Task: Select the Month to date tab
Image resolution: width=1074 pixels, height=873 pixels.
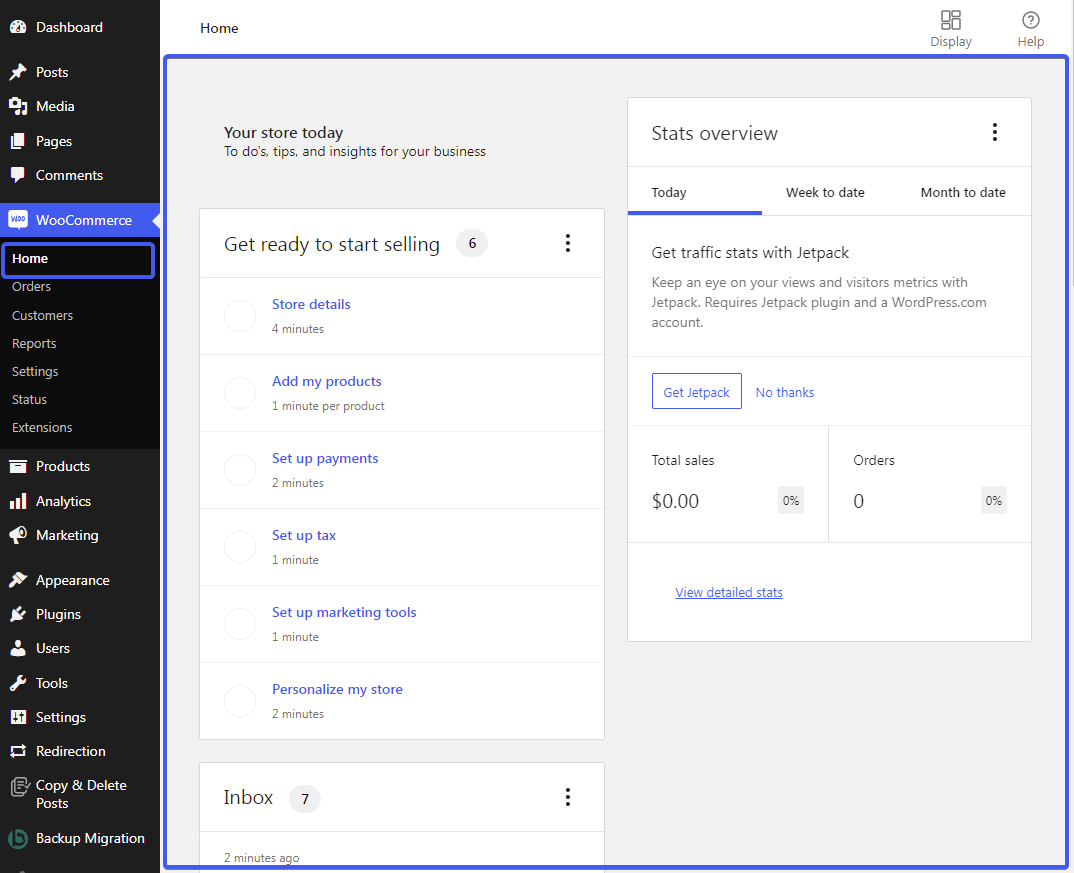Action: 962,192
